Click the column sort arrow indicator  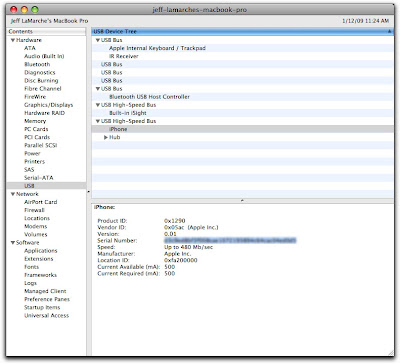click(389, 31)
